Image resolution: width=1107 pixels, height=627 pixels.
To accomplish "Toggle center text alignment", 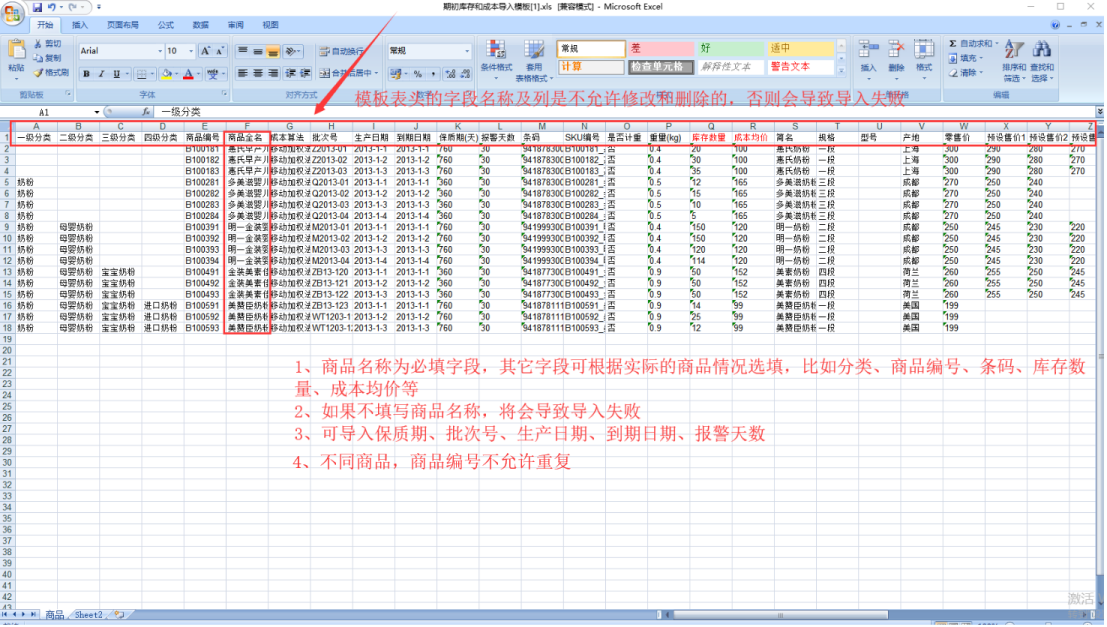I will coord(258,73).
